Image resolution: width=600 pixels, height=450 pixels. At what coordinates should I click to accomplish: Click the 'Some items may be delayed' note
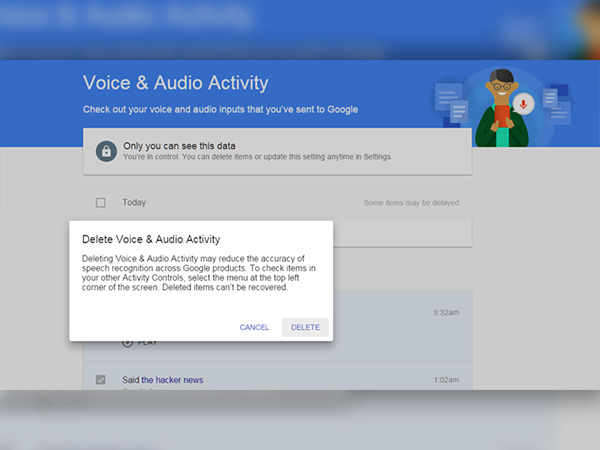click(x=411, y=203)
